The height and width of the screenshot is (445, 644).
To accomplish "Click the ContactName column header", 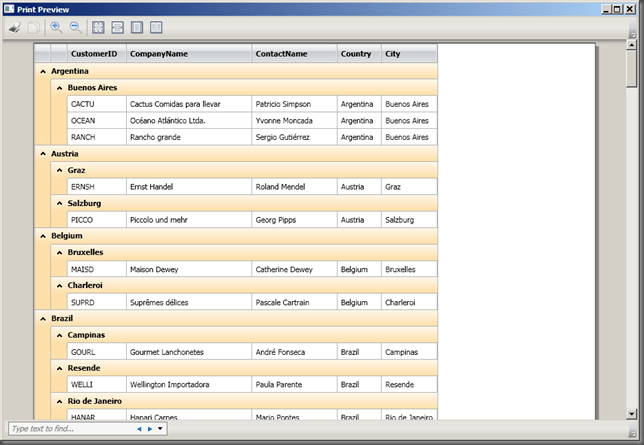I will coord(294,54).
